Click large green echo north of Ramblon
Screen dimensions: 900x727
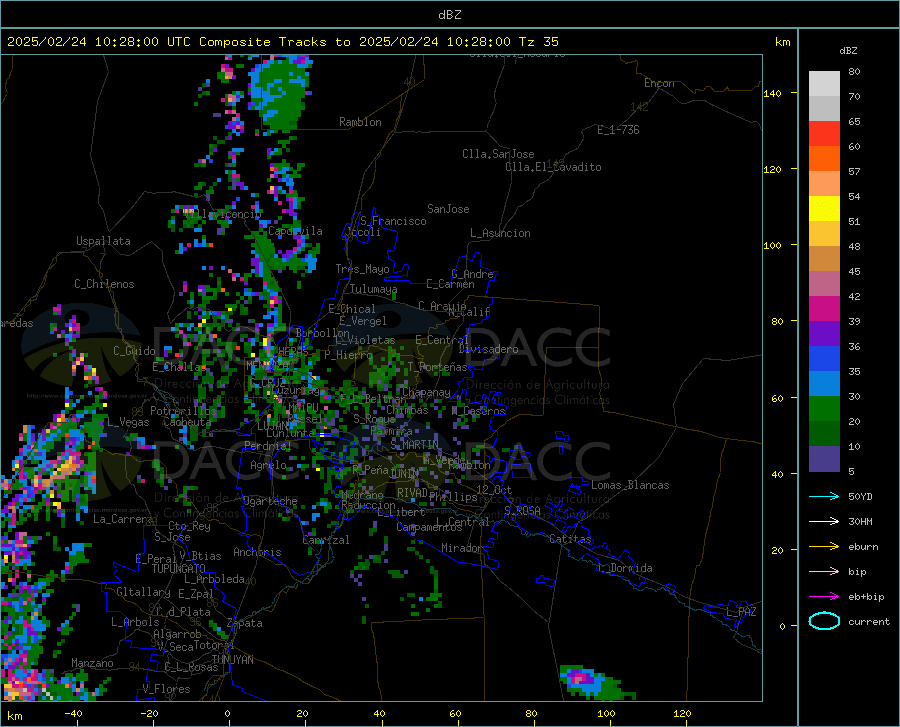281,92
